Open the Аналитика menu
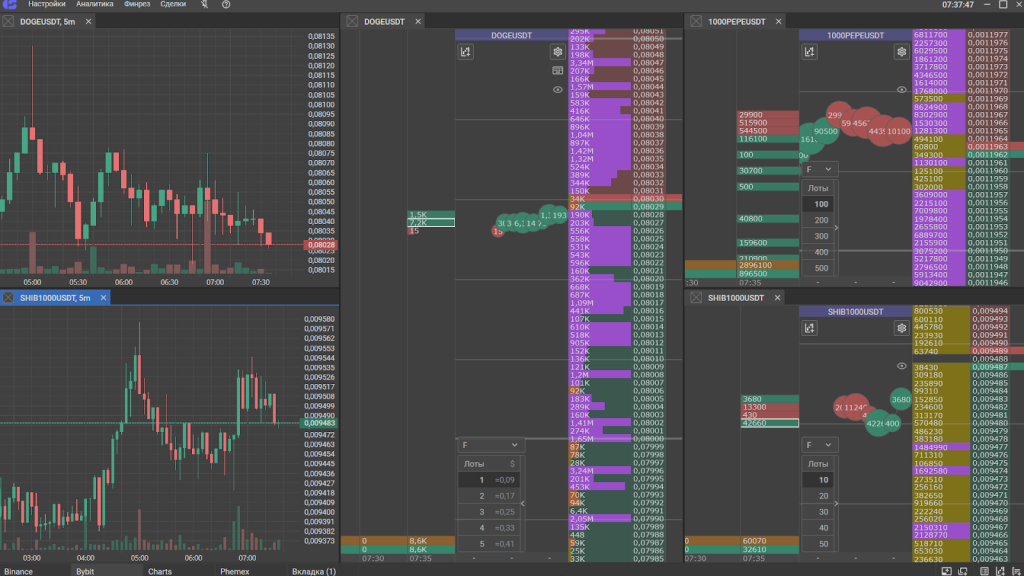 click(x=95, y=5)
